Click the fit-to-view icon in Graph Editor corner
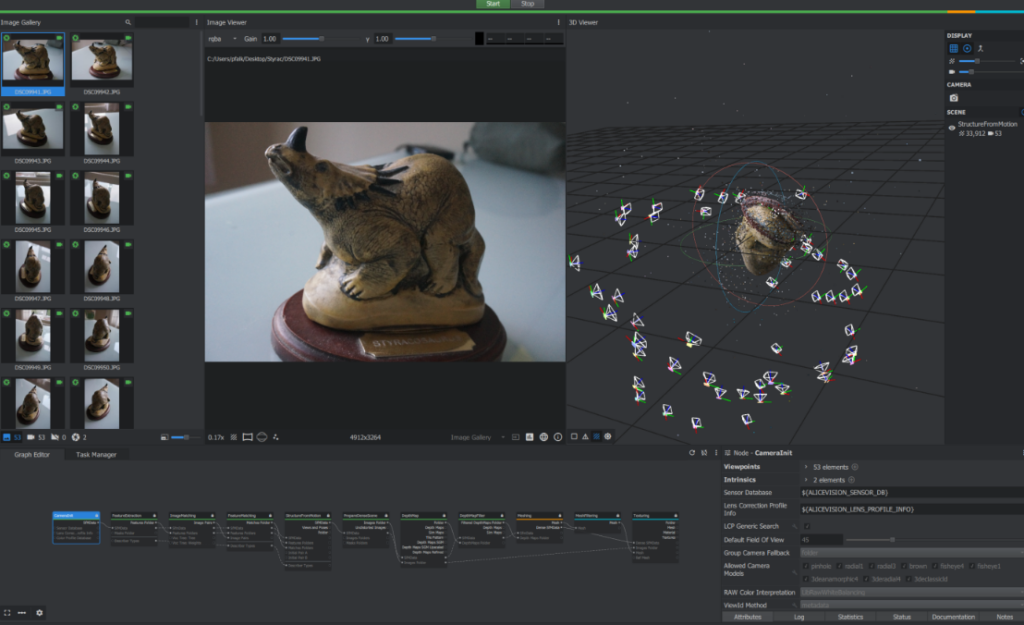Image resolution: width=1024 pixels, height=625 pixels. click(x=7, y=613)
